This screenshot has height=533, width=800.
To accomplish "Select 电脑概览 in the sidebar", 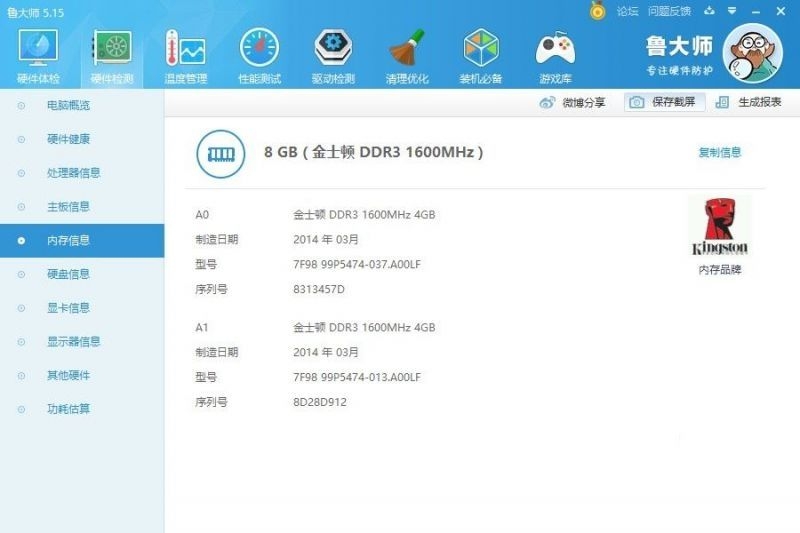I will 82,106.
